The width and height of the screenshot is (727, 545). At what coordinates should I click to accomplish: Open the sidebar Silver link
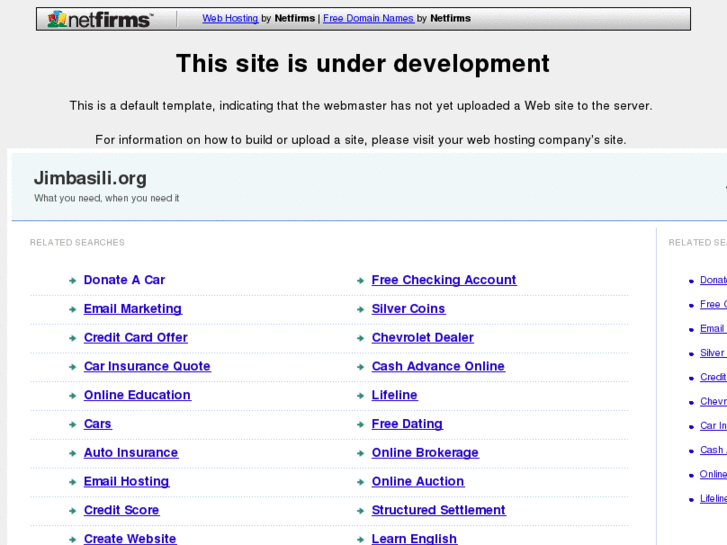[x=712, y=353]
